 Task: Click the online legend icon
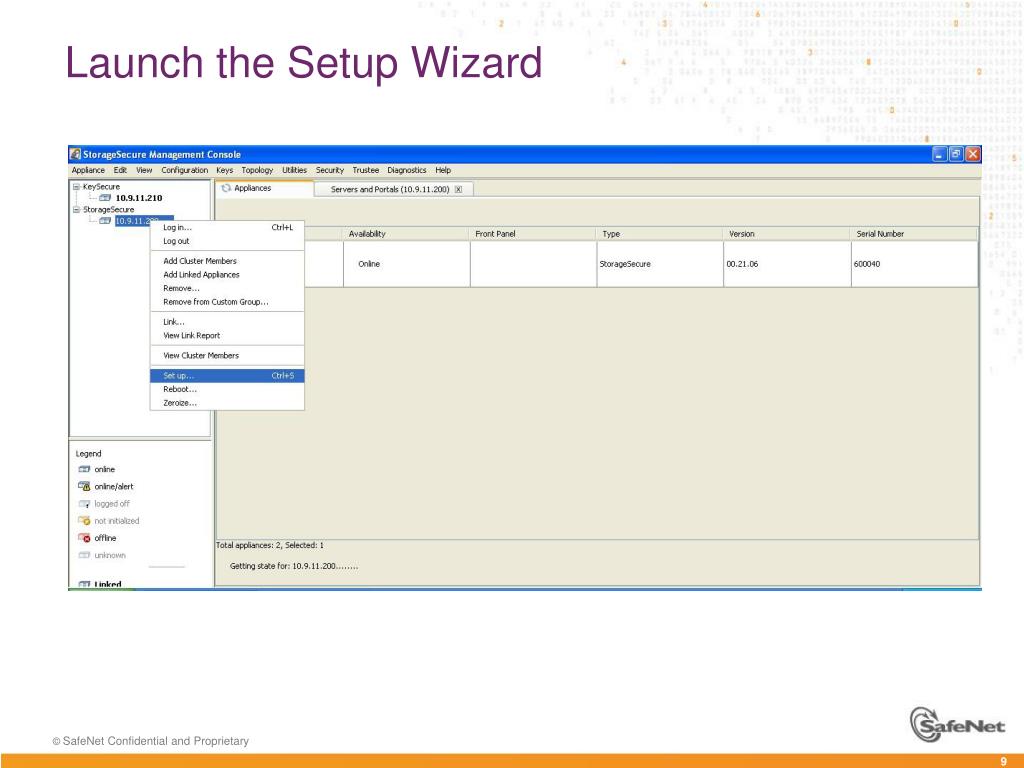coord(84,470)
